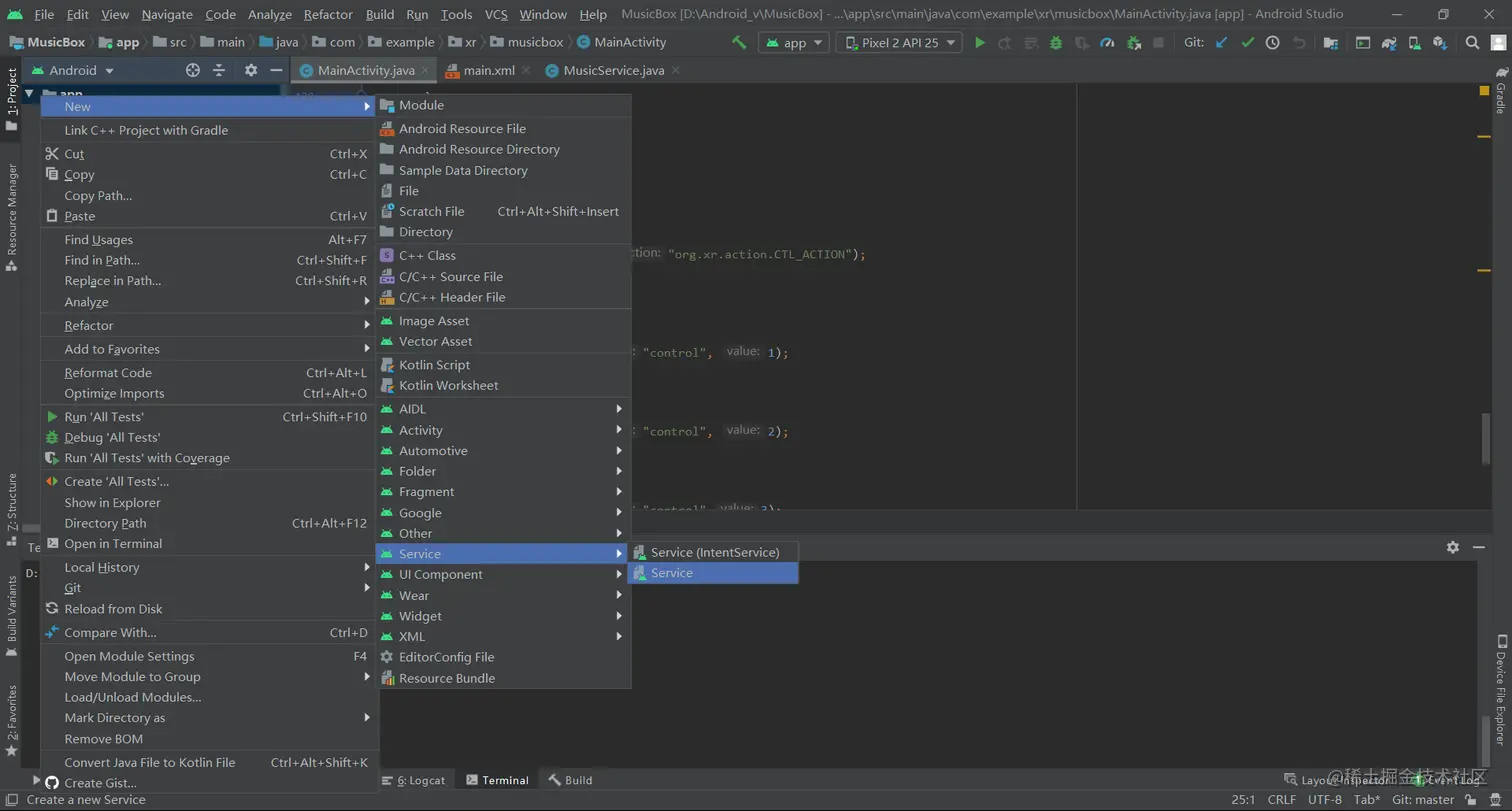This screenshot has height=811, width=1512.
Task: Commit changes using the Git checkmark icon
Action: (1247, 43)
